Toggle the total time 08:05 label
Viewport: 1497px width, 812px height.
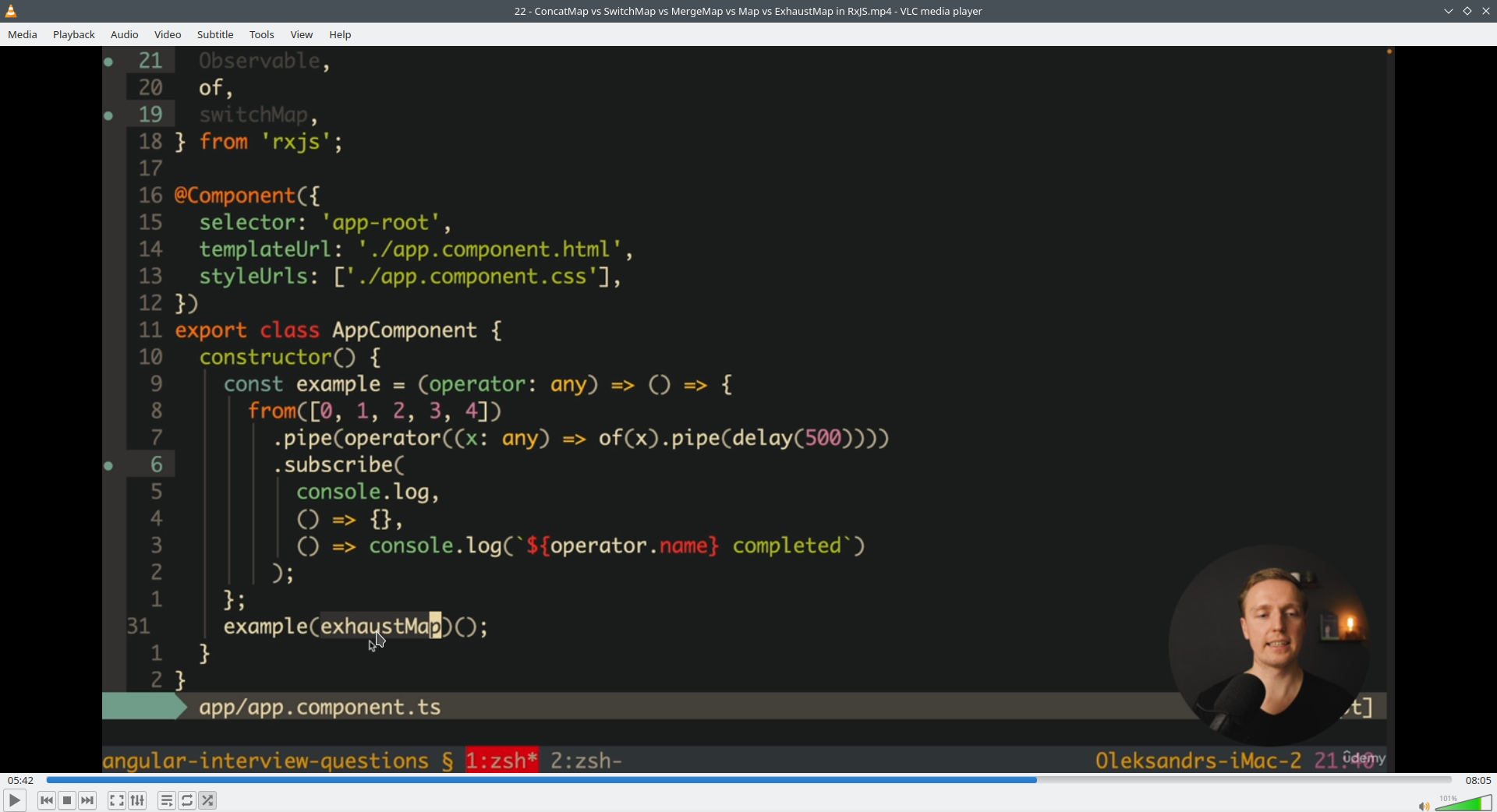[1478, 780]
